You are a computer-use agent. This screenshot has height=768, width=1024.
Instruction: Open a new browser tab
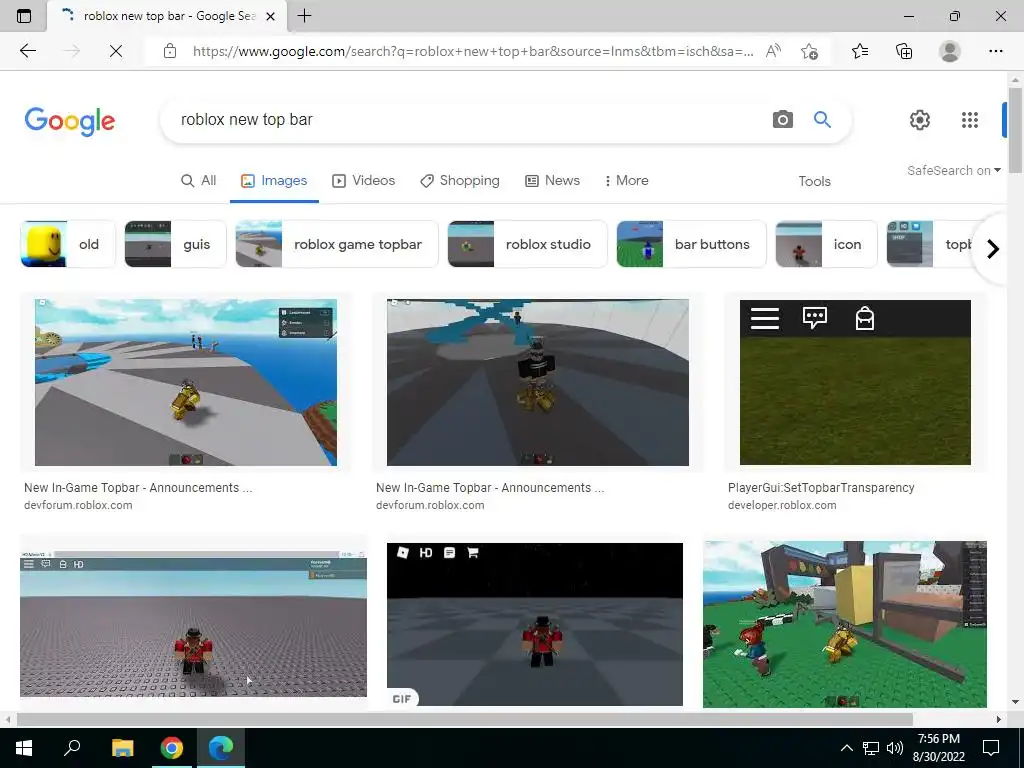[x=304, y=16]
